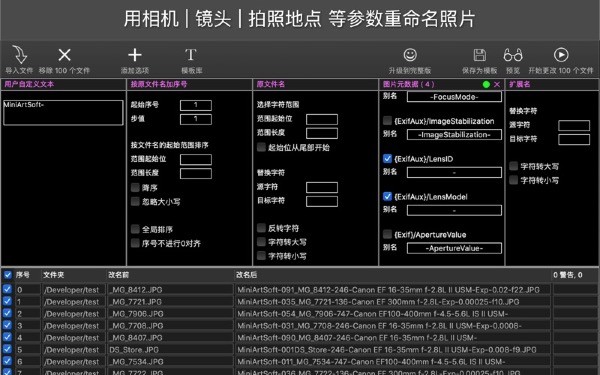Screen dimensions: 600x375
Task: Uncheck the row for _MG_7906.JPG
Action: (7, 313)
